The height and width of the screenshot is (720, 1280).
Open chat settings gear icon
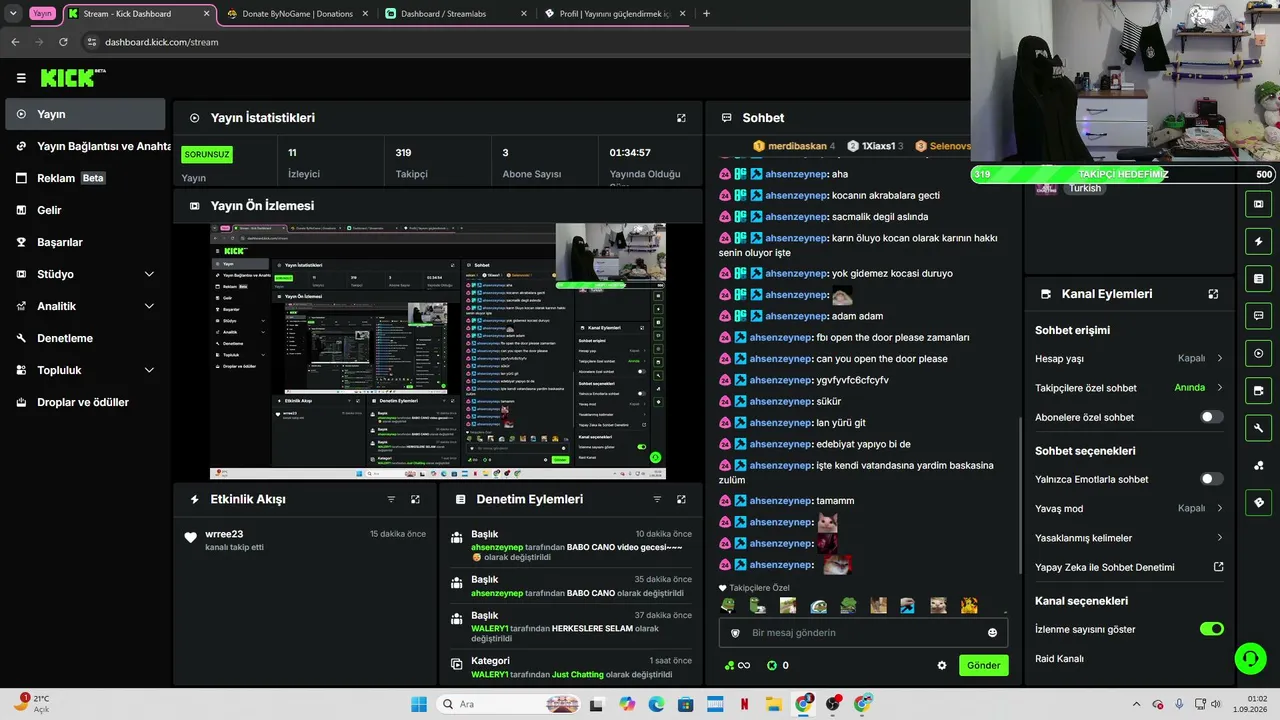(x=941, y=665)
